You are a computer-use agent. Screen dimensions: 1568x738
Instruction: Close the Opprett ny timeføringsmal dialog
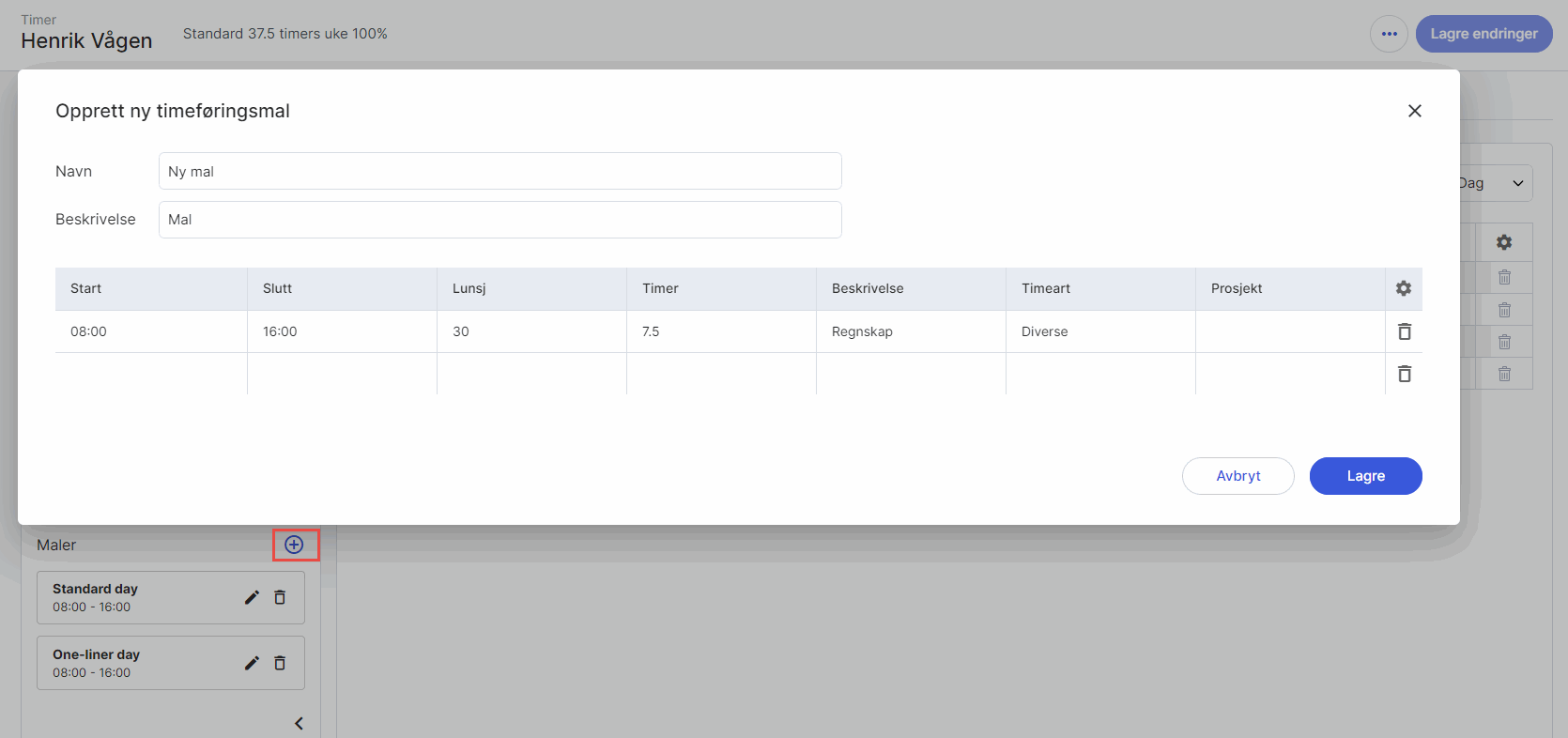coord(1415,111)
